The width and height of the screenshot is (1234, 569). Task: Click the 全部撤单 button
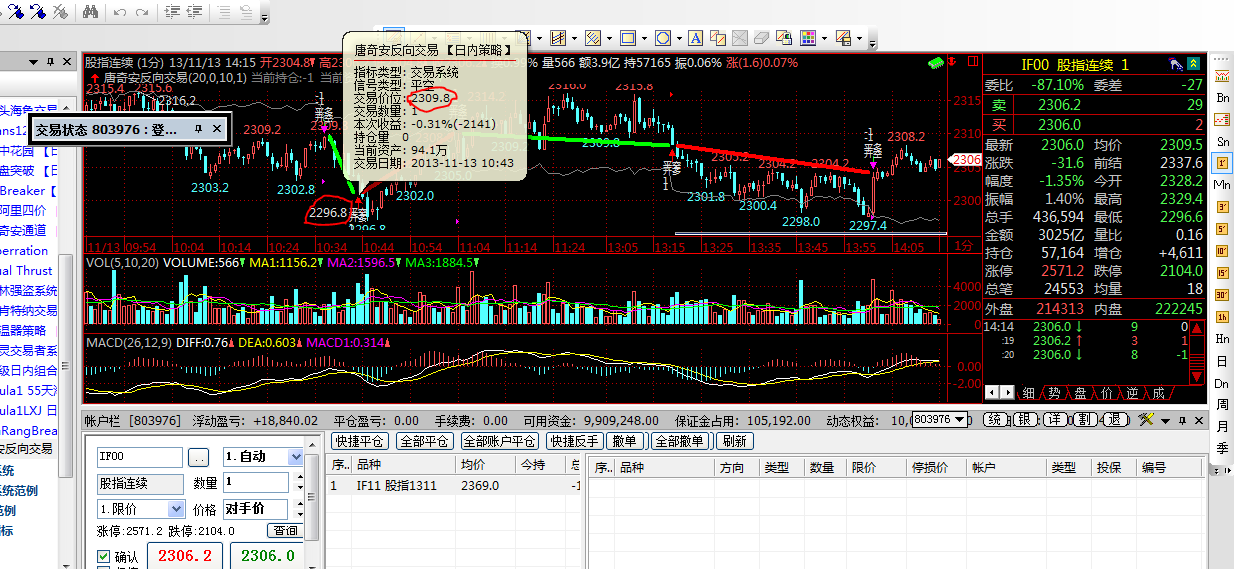[680, 441]
